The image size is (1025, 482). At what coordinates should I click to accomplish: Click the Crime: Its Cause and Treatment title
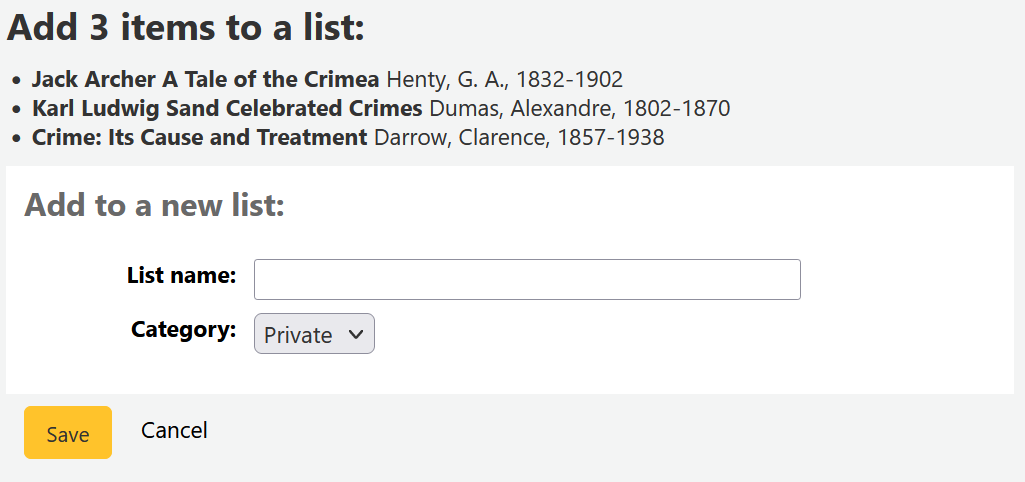pyautogui.click(x=199, y=138)
